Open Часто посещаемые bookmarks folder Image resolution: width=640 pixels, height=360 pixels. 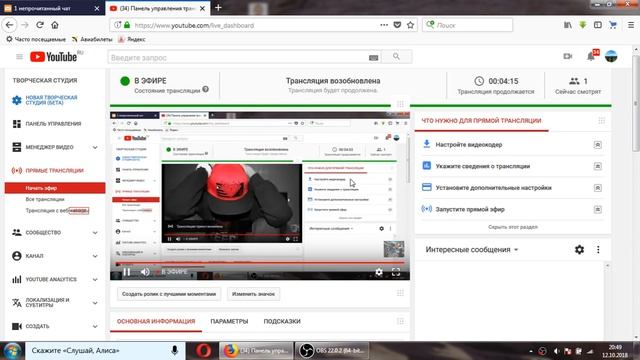[36, 39]
